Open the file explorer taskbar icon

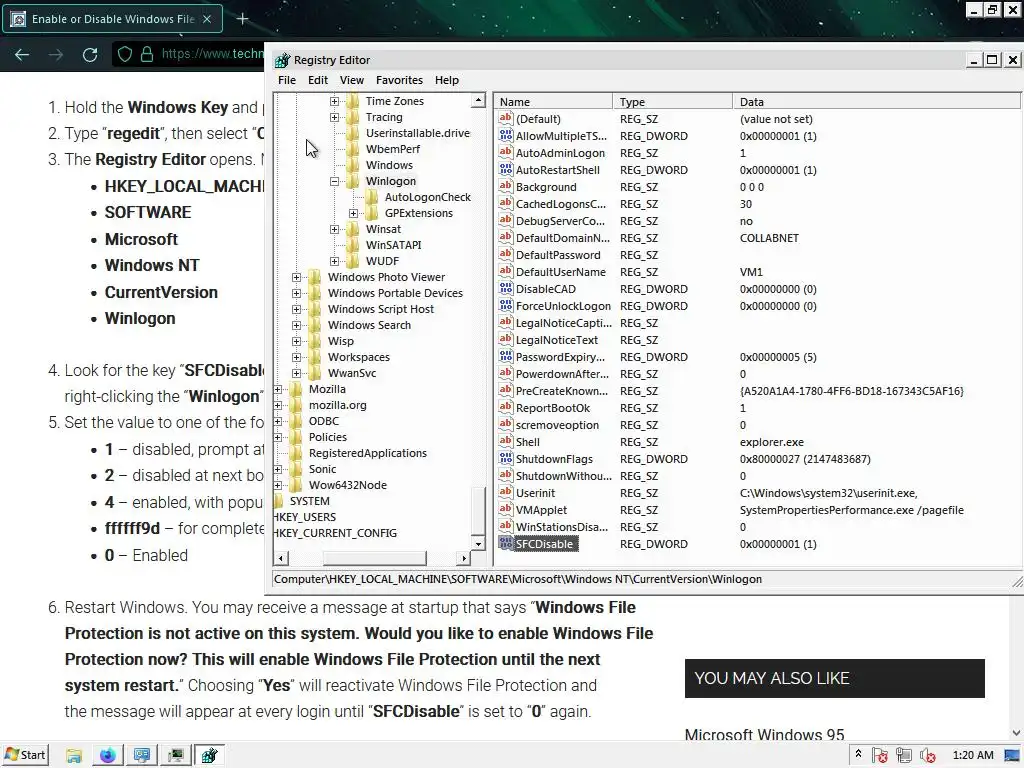(74, 756)
